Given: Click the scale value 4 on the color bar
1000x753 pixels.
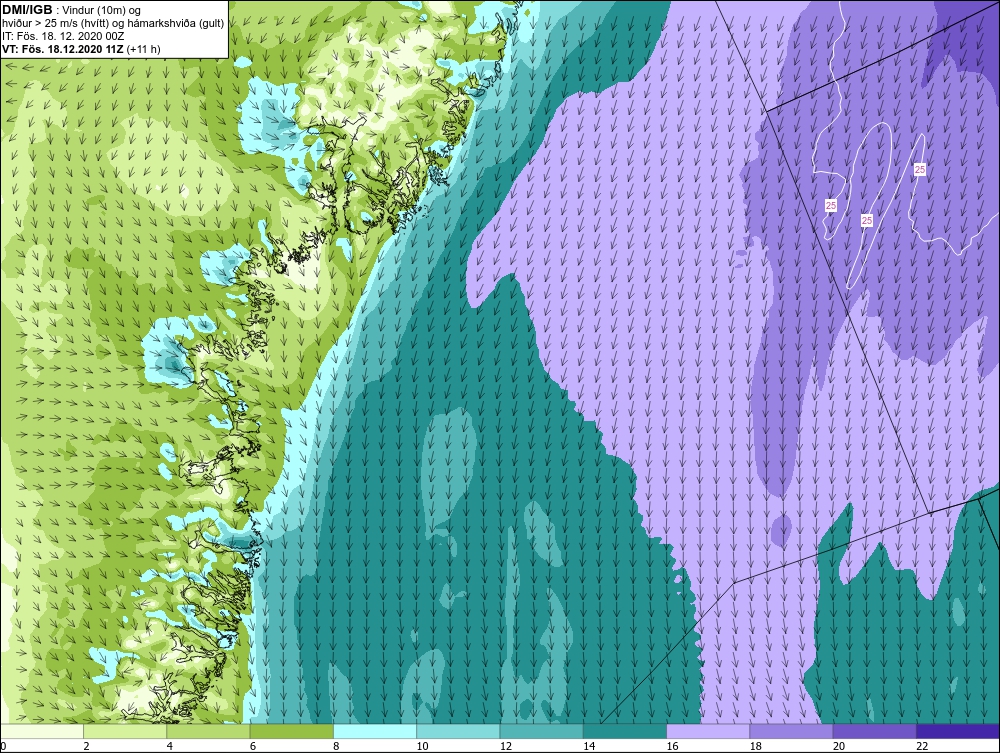Looking at the screenshot, I should pyautogui.click(x=170, y=747).
